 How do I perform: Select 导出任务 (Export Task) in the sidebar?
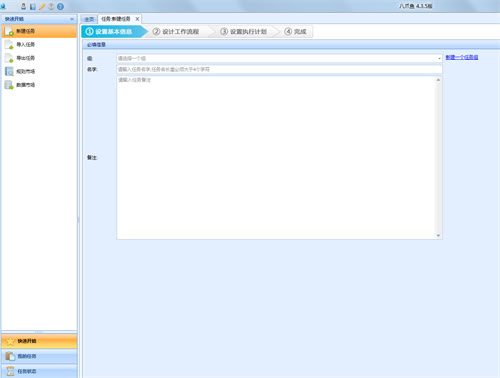[x=39, y=58]
